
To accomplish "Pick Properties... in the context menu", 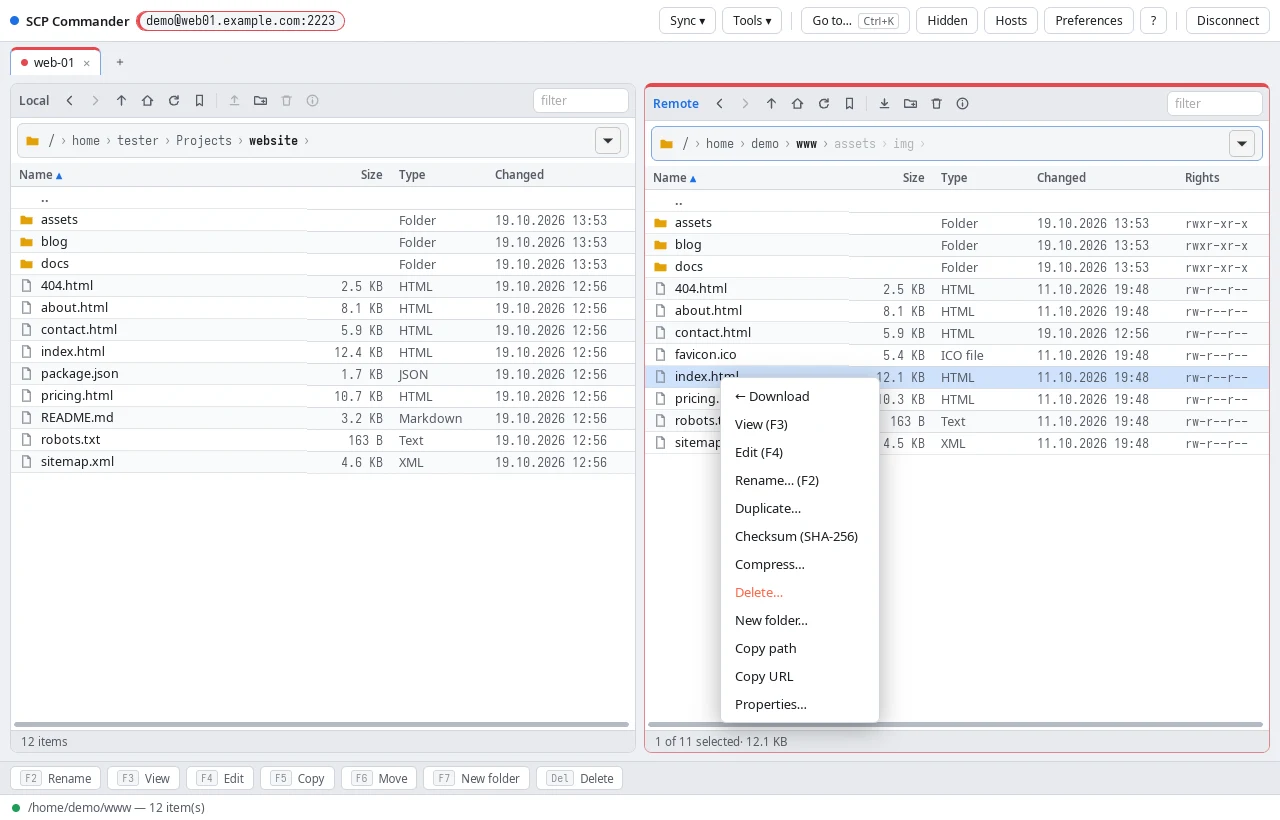I will click(x=799, y=704).
